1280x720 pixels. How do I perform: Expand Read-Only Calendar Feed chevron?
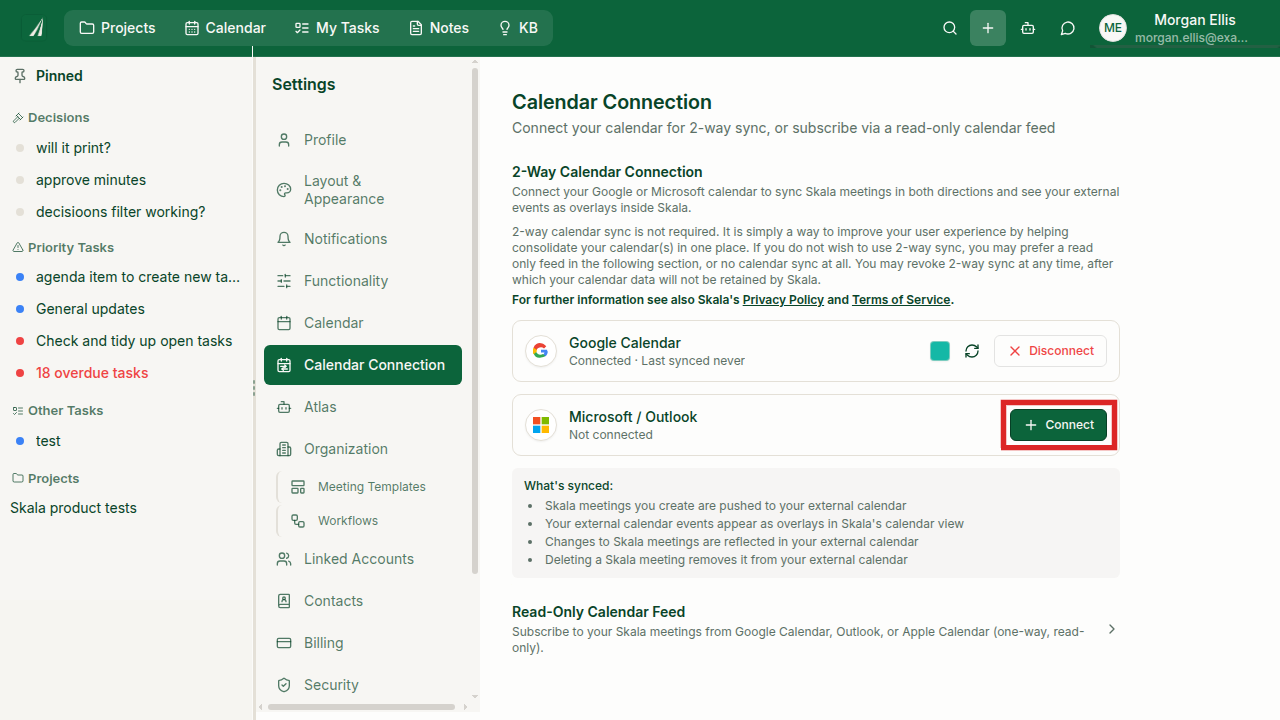[1112, 629]
